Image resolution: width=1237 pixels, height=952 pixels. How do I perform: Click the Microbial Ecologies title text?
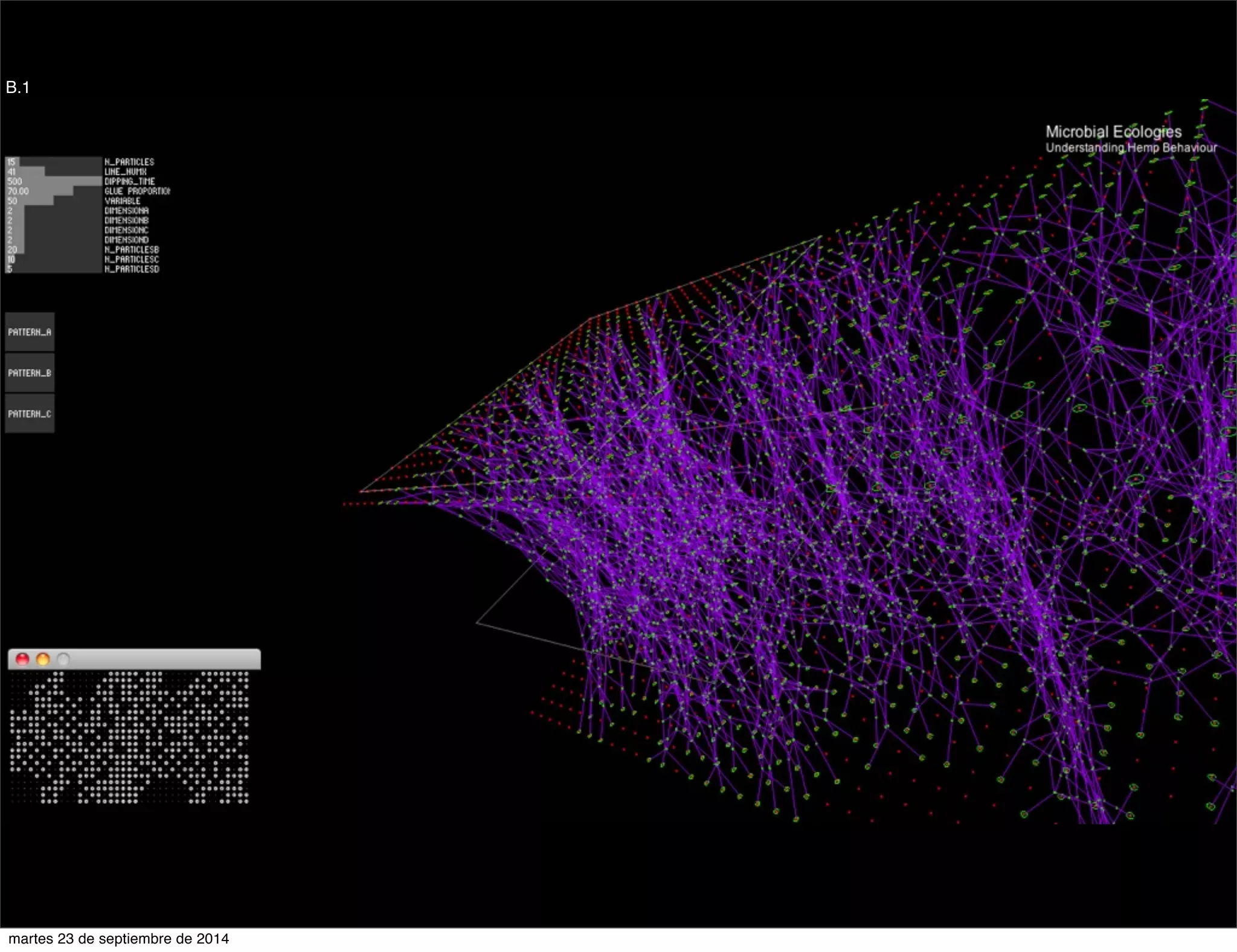pyautogui.click(x=1113, y=132)
